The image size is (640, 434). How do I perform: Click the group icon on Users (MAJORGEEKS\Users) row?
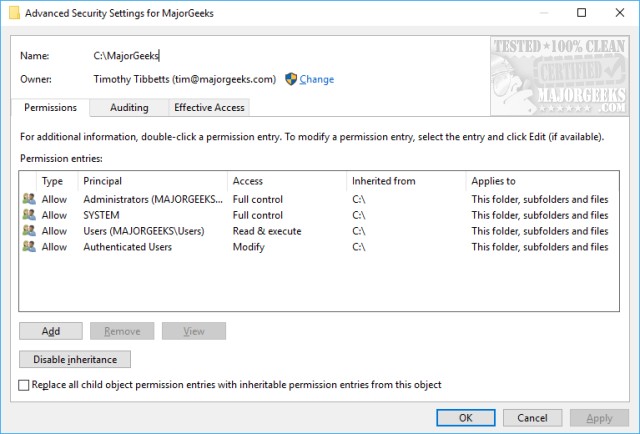[29, 231]
